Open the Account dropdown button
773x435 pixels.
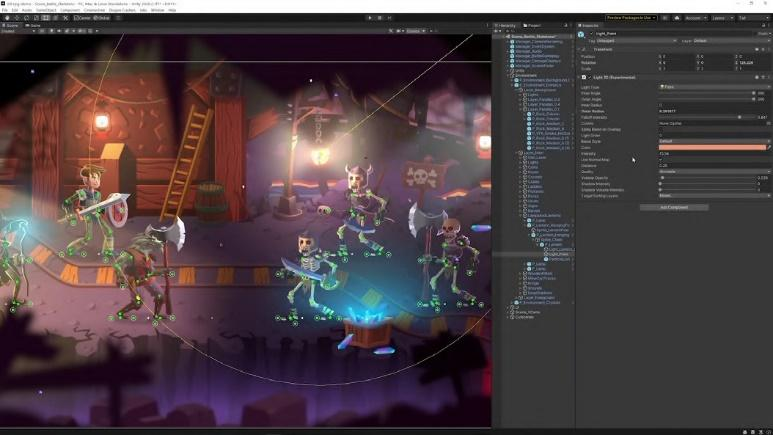click(x=695, y=18)
